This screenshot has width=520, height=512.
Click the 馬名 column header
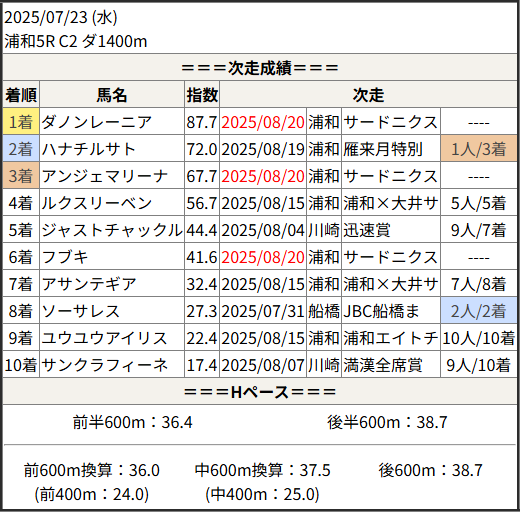(112, 95)
